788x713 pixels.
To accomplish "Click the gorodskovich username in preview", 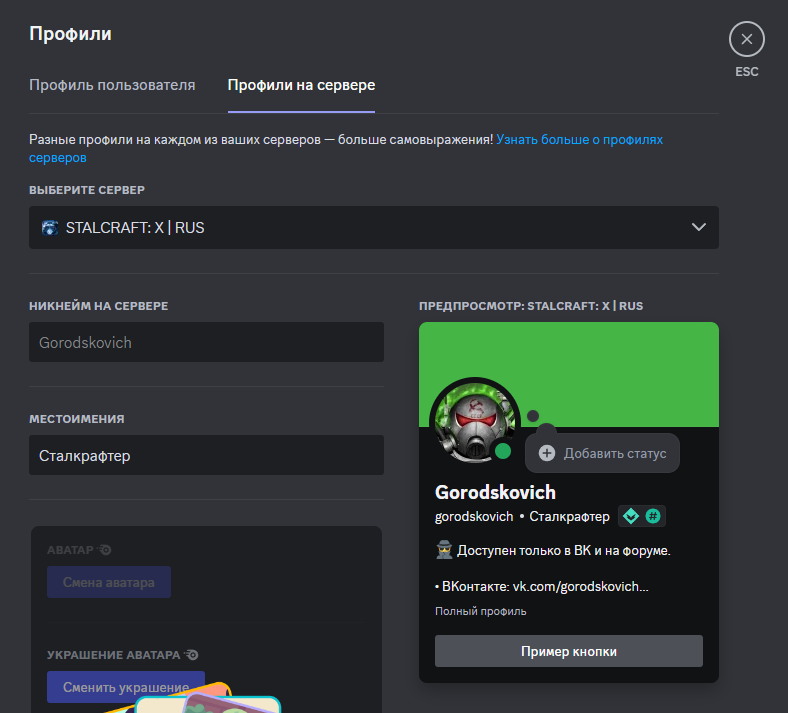I will [x=474, y=517].
